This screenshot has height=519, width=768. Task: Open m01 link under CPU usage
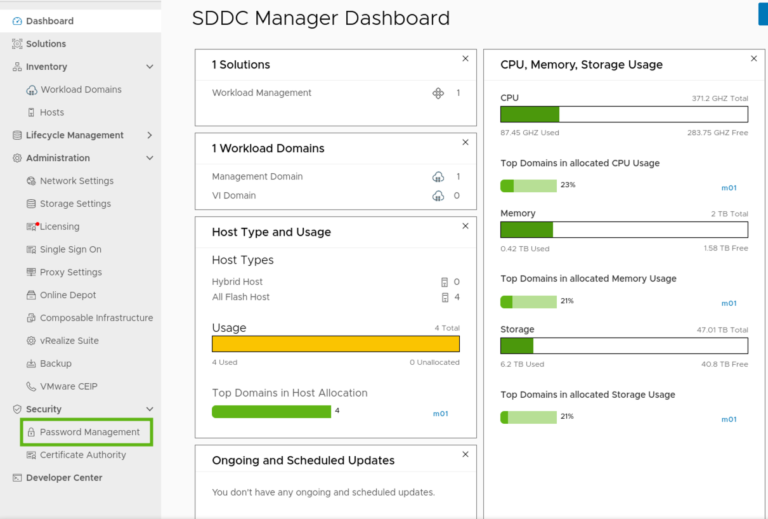coord(729,188)
